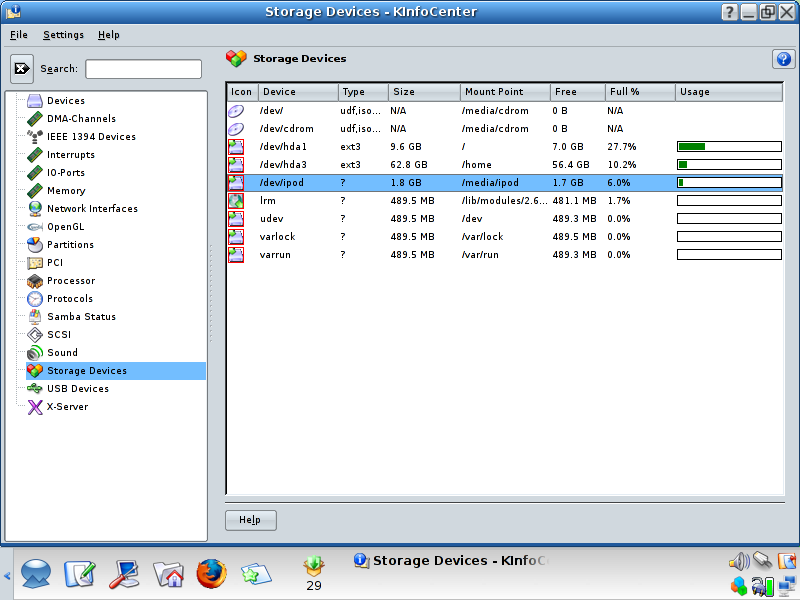Click the /dev/hda3 usage bar

pos(729,165)
